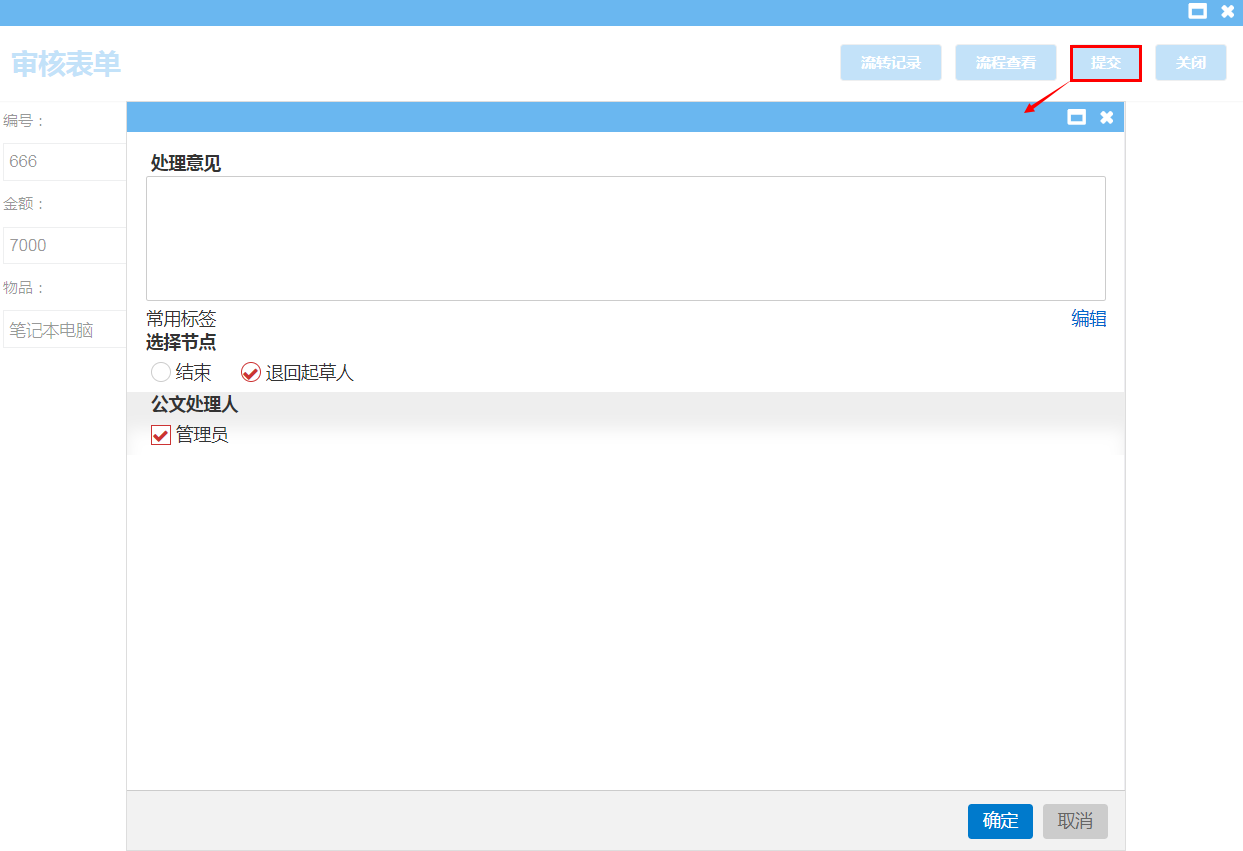
Task: Focus the 编号 field showing 666
Action: tap(65, 161)
